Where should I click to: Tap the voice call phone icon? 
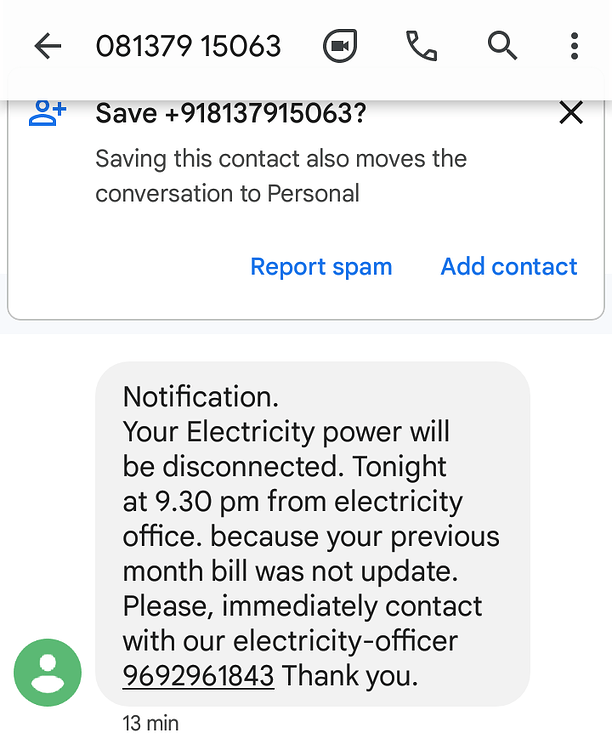click(421, 46)
